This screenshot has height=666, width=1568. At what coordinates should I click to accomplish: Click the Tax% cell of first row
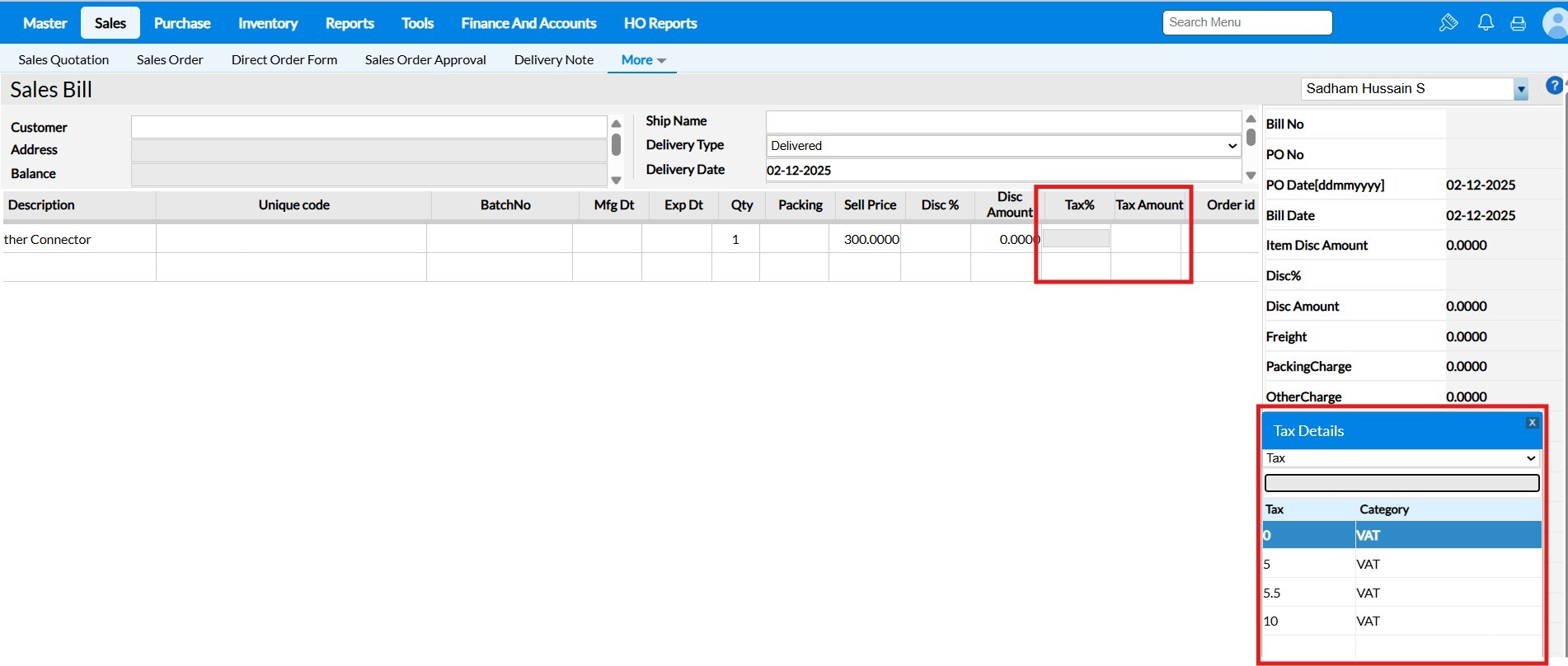tap(1076, 239)
